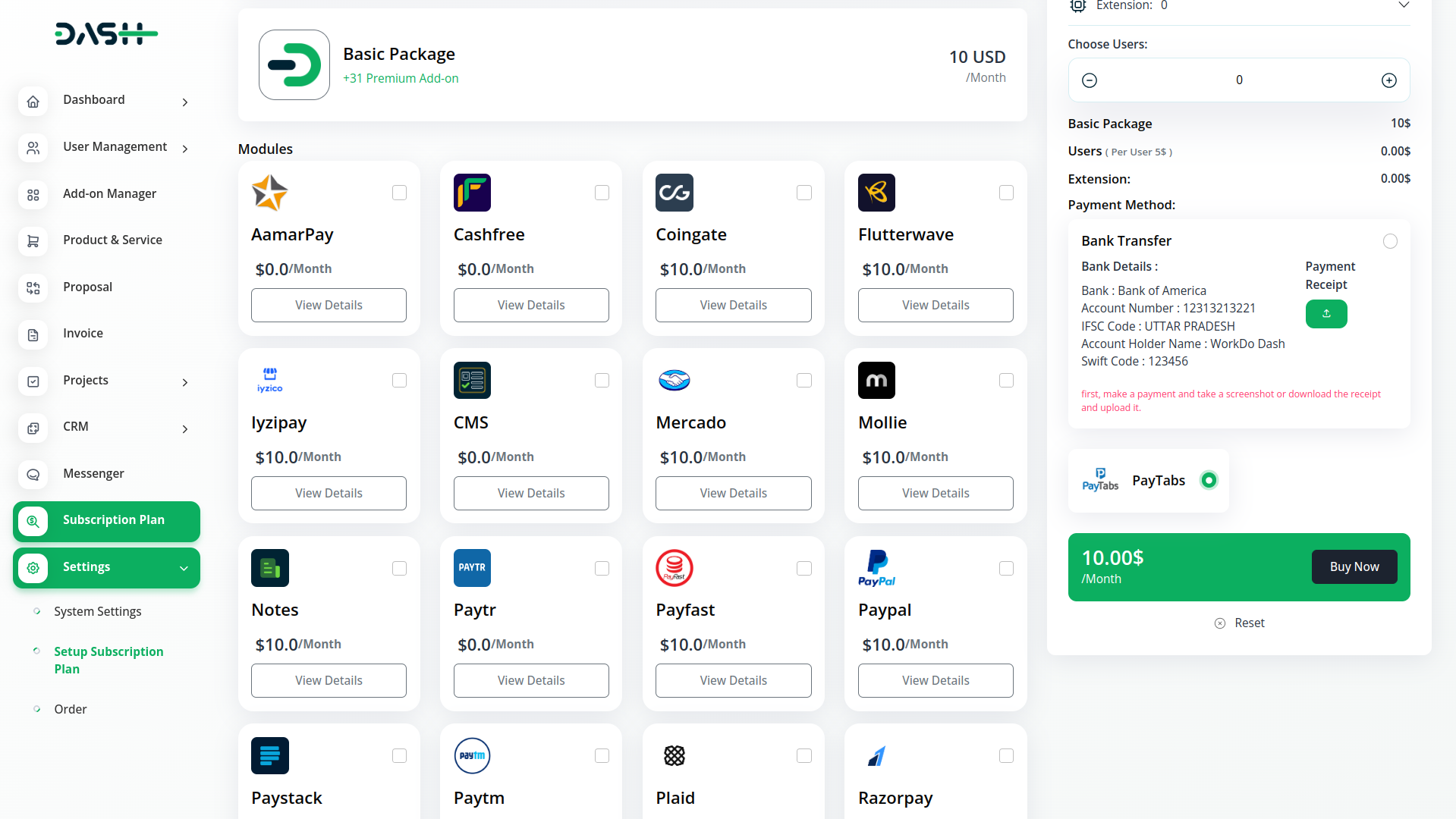Click the Mollie module logo
Screen dimensions: 1456x819
click(x=876, y=380)
